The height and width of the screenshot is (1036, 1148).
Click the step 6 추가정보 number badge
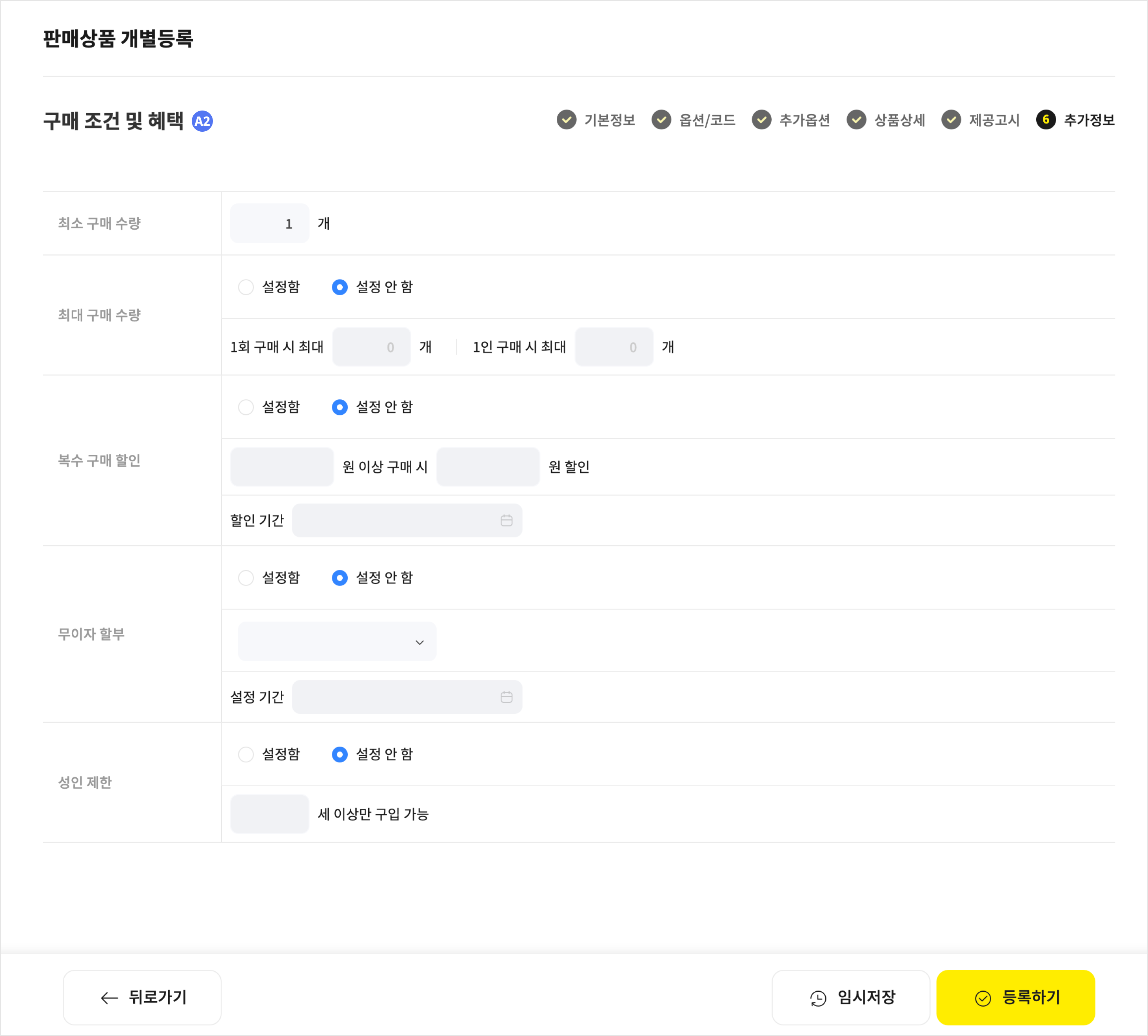pos(1046,120)
